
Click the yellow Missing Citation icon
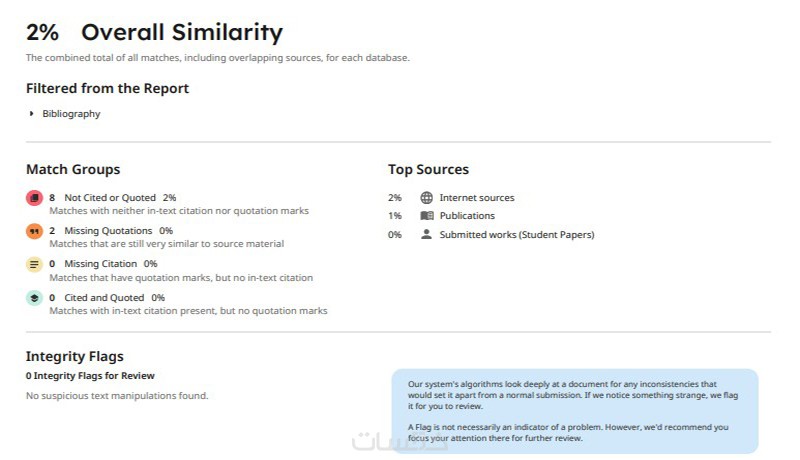[34, 265]
